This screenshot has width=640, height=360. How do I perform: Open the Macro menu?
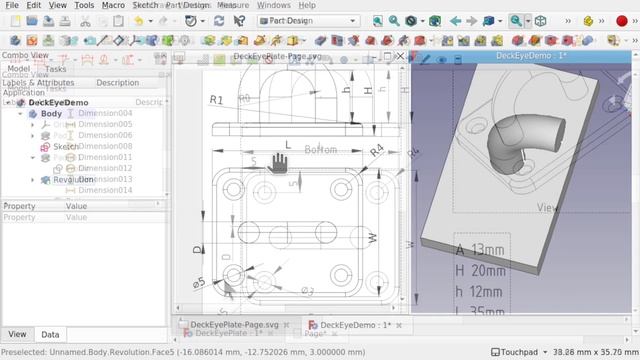[113, 5]
